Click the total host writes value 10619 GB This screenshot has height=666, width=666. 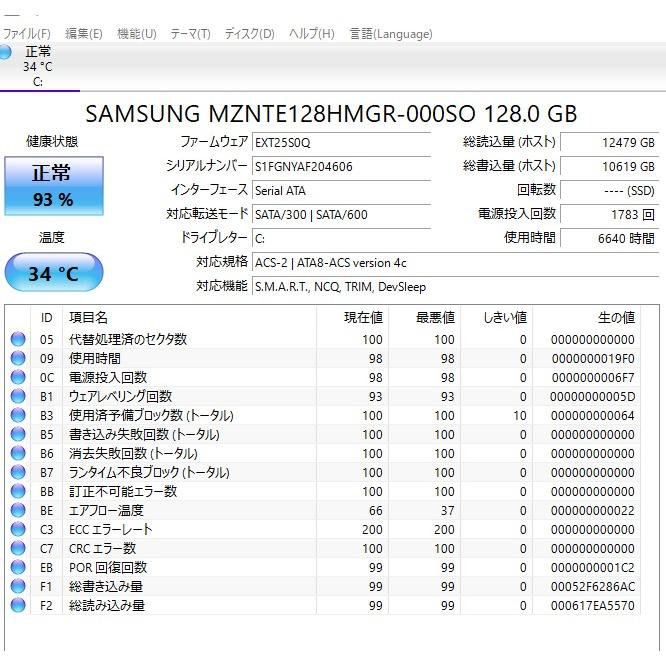[610, 166]
